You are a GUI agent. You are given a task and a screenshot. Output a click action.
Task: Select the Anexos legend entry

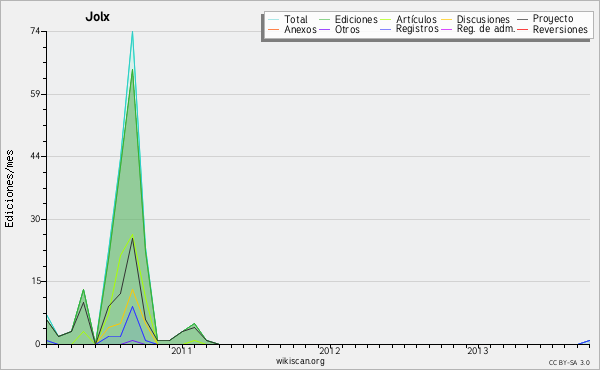(300, 29)
